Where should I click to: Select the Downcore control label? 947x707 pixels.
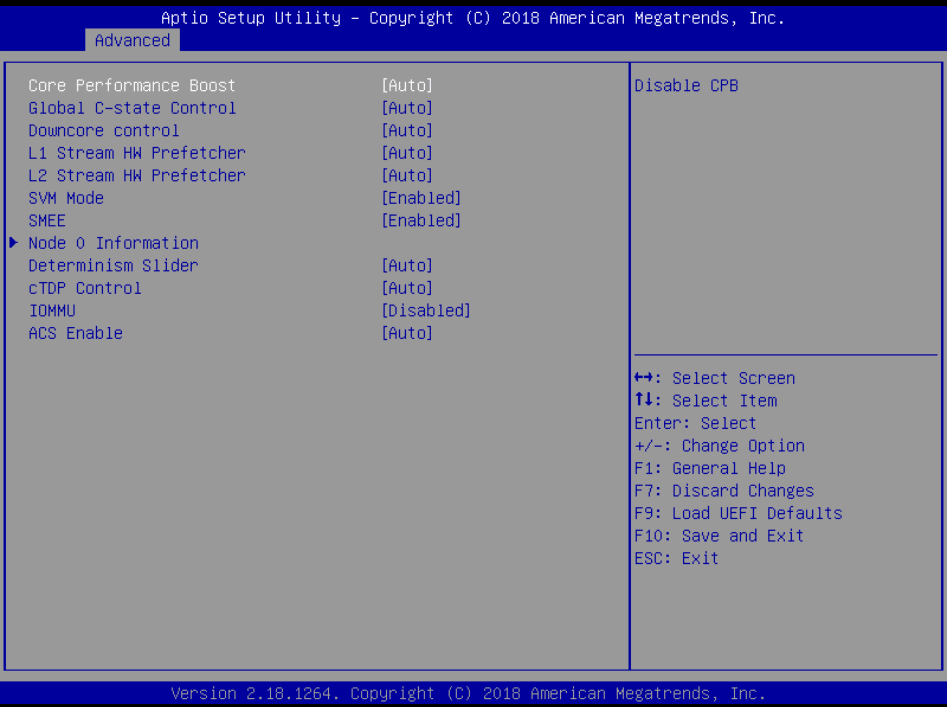point(104,130)
